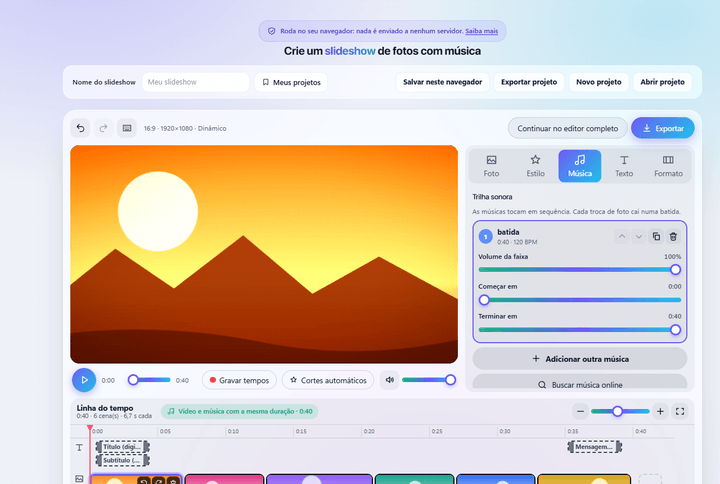Click Exportar projeto button
The image size is (720, 484).
coord(529,82)
